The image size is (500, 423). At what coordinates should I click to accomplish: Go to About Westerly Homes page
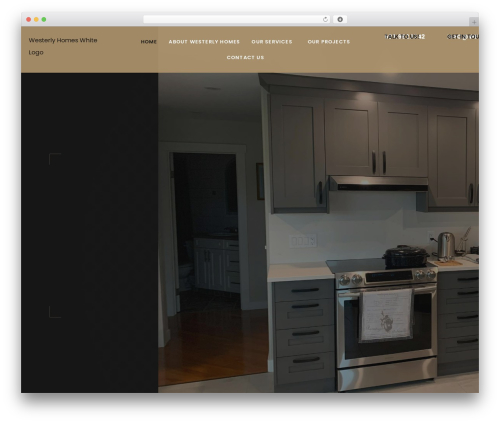click(204, 42)
